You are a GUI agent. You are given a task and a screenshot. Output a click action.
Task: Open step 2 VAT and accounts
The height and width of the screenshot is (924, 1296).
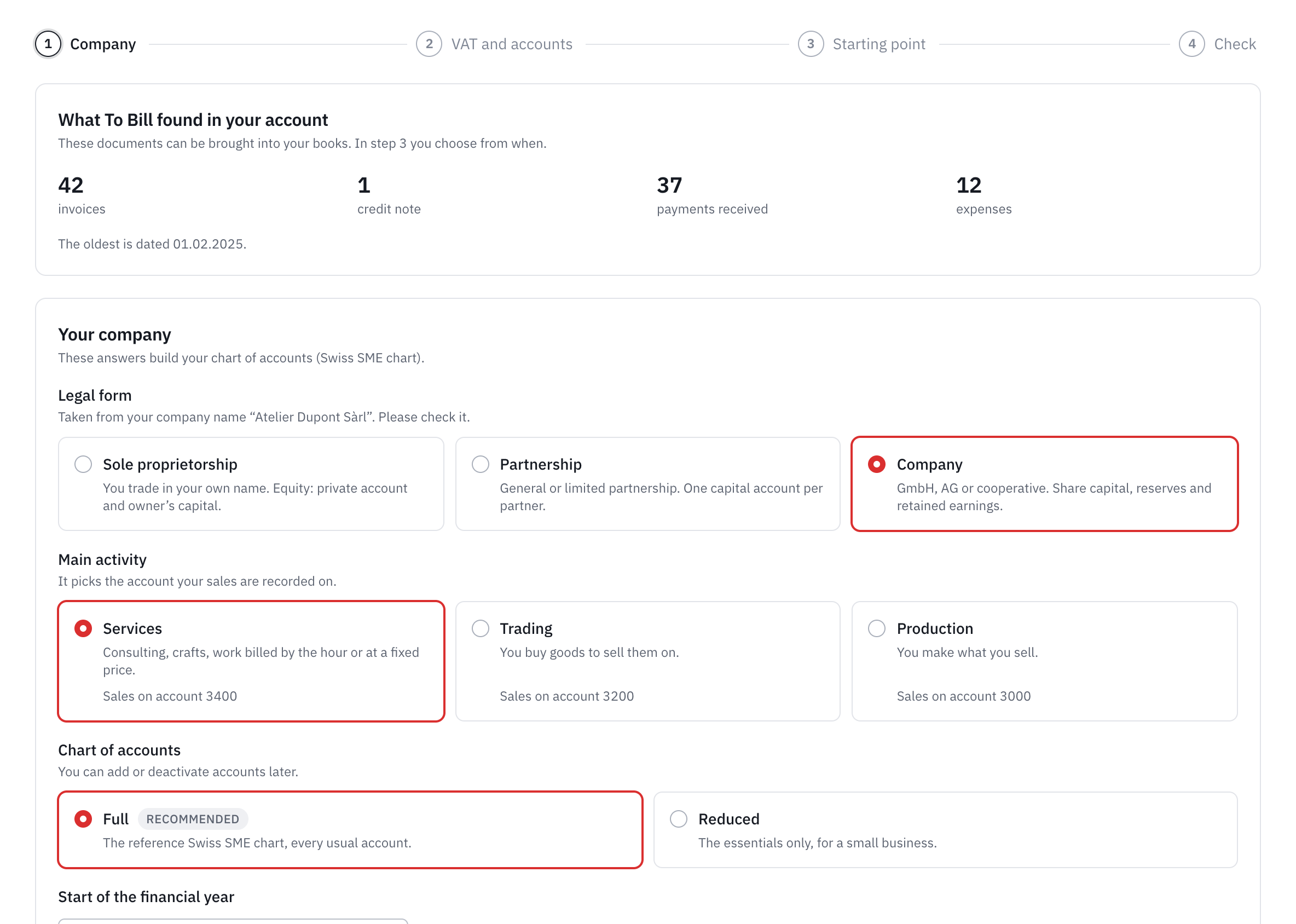click(494, 44)
